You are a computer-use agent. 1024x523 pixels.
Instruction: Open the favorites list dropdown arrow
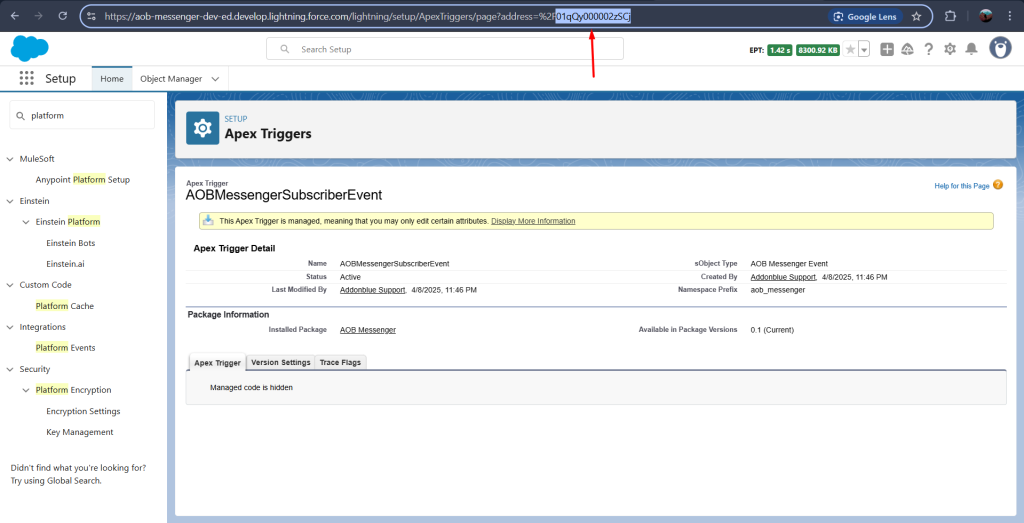point(864,49)
